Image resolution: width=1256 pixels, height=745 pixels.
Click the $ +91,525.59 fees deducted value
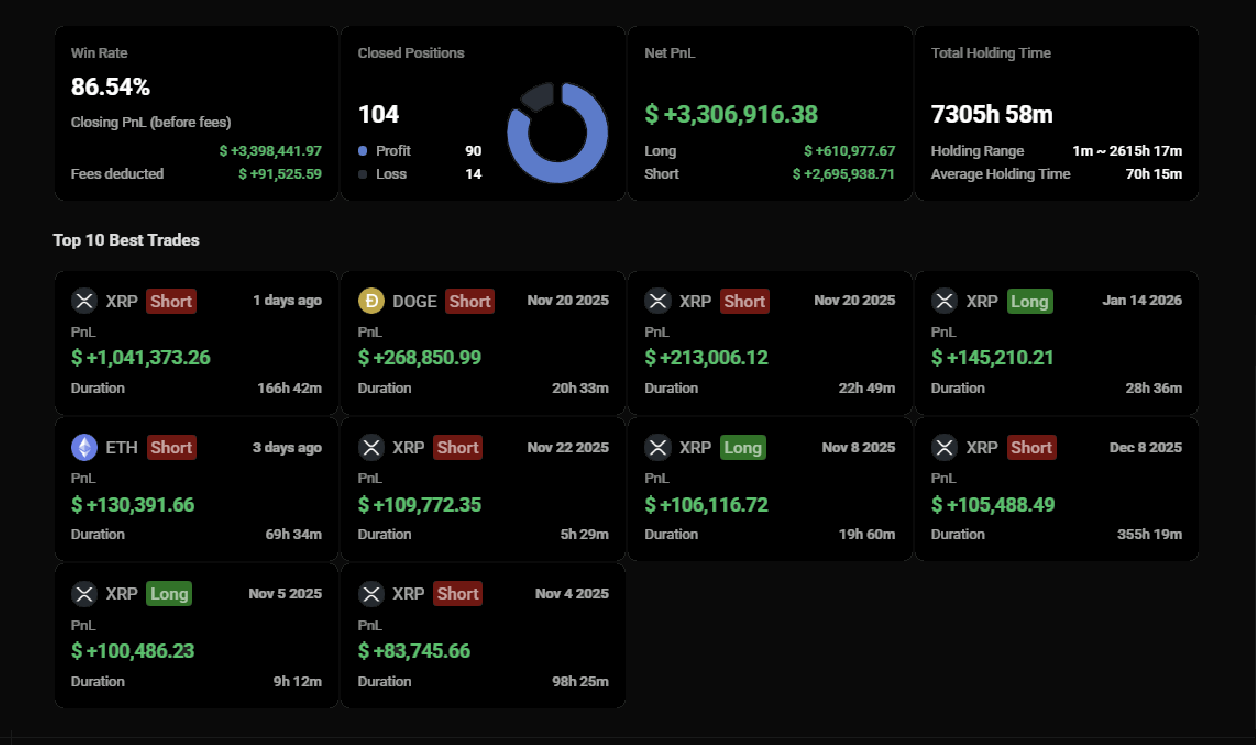(280, 174)
